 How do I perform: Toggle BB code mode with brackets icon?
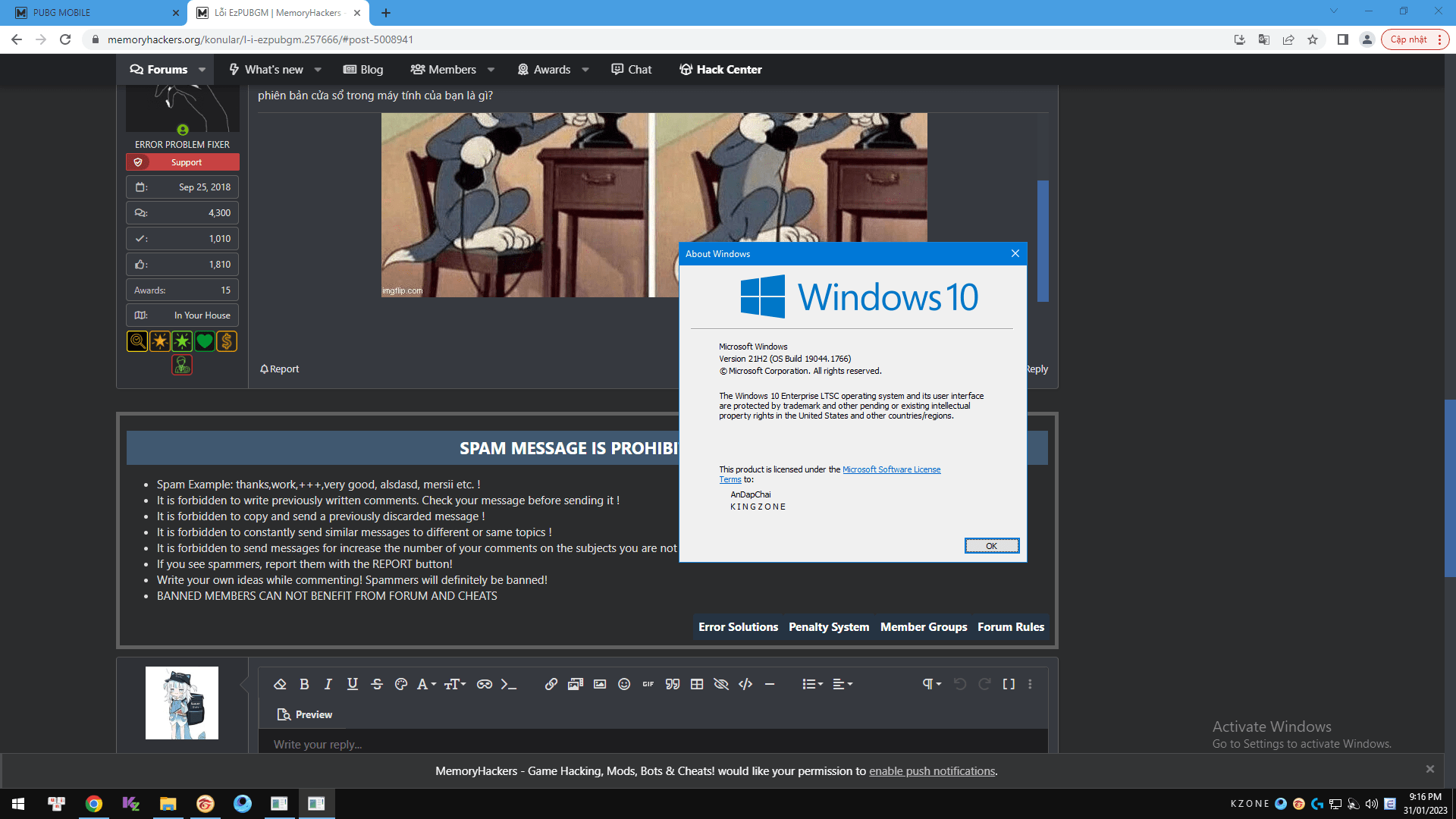click(1009, 684)
